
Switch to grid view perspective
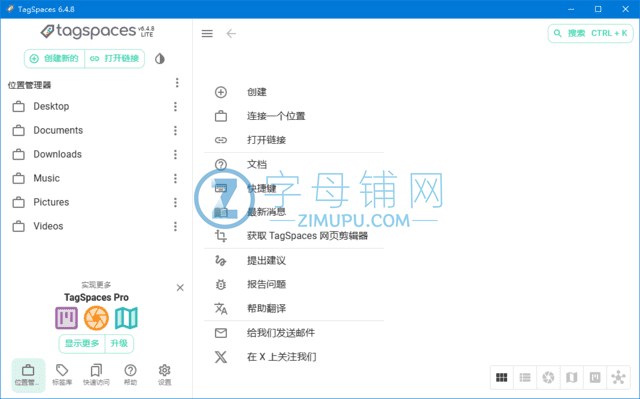502,378
